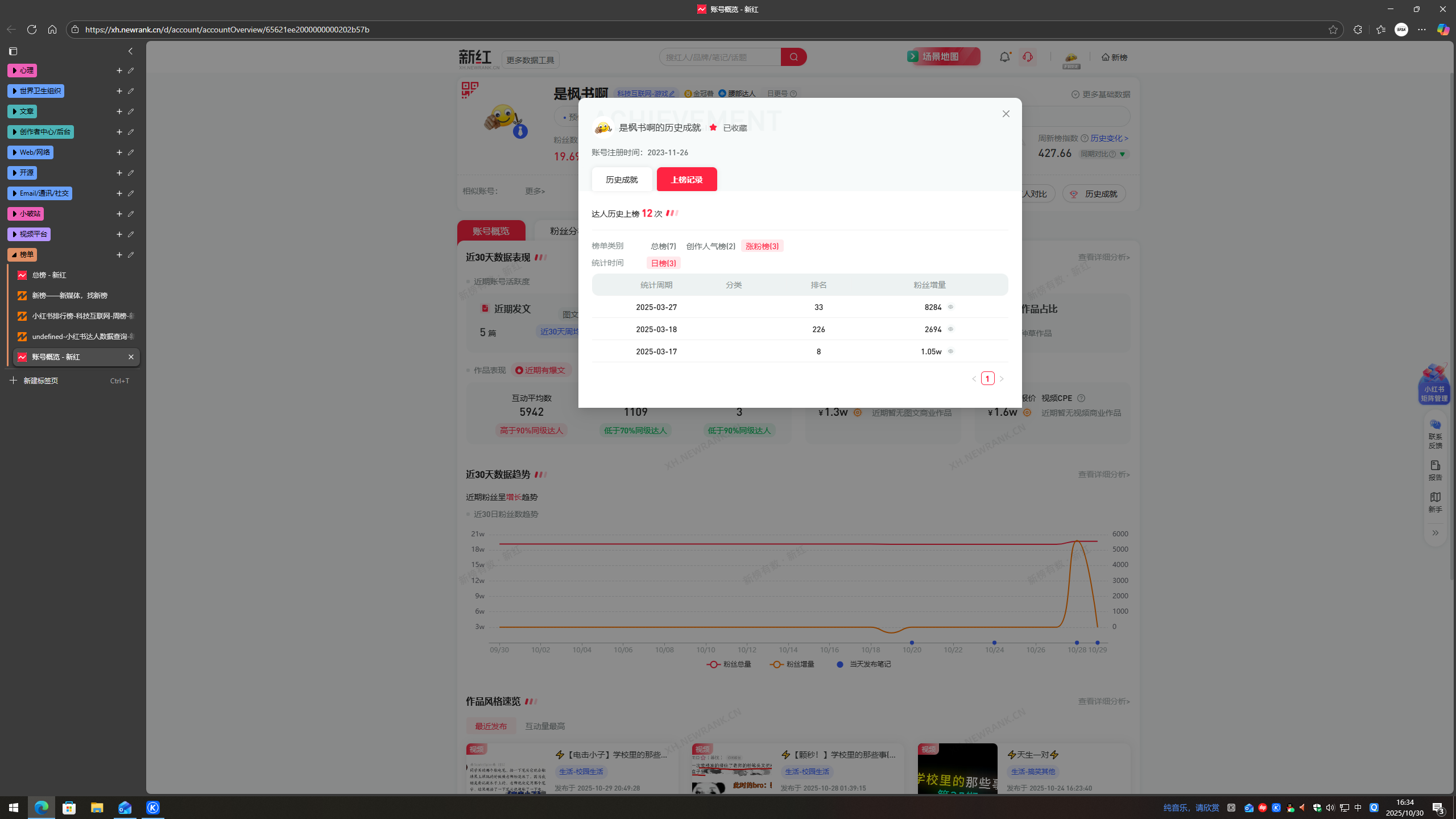Screen dimensions: 1456x819
Task: Click the browser refresh icon
Action: (32, 30)
